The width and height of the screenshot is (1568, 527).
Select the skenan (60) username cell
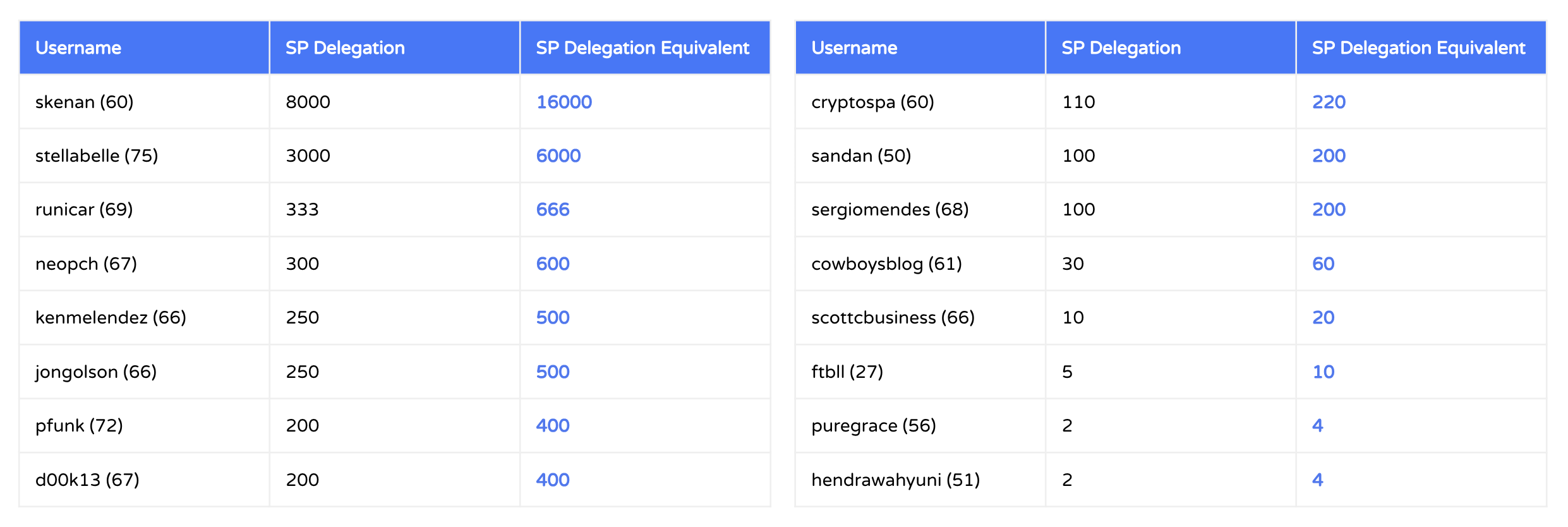point(84,102)
